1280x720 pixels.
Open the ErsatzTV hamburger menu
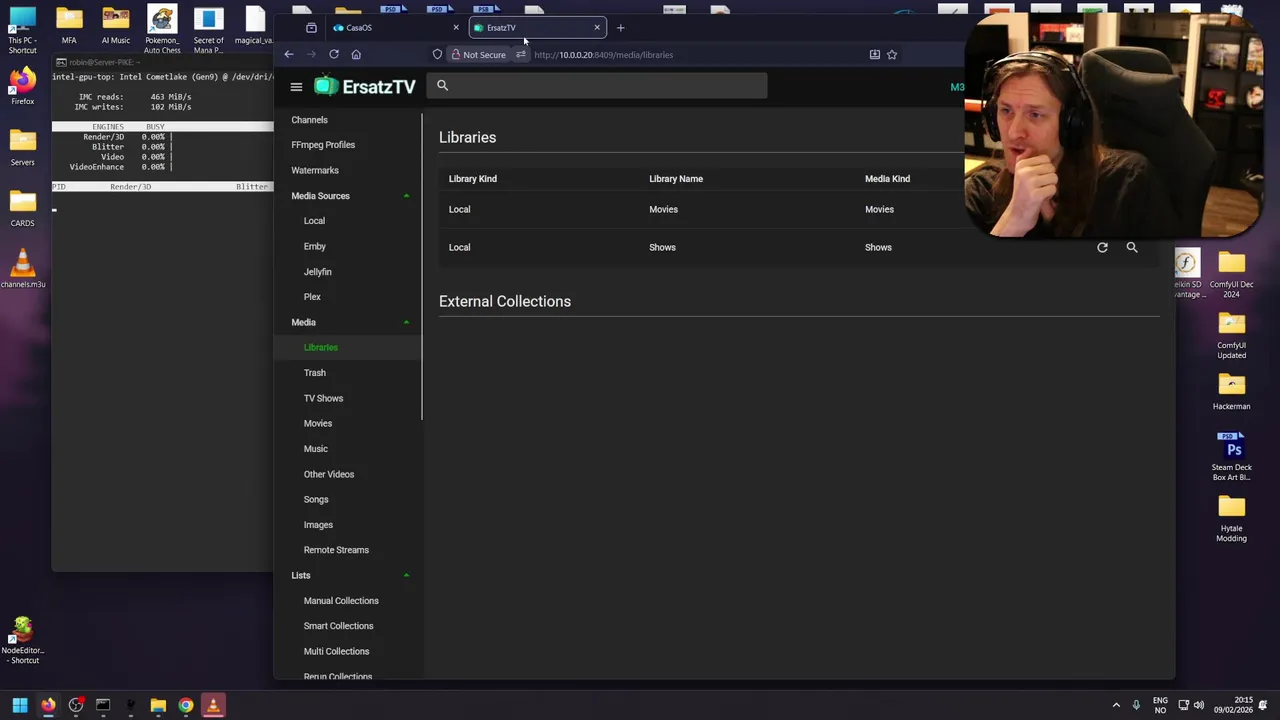click(x=296, y=87)
